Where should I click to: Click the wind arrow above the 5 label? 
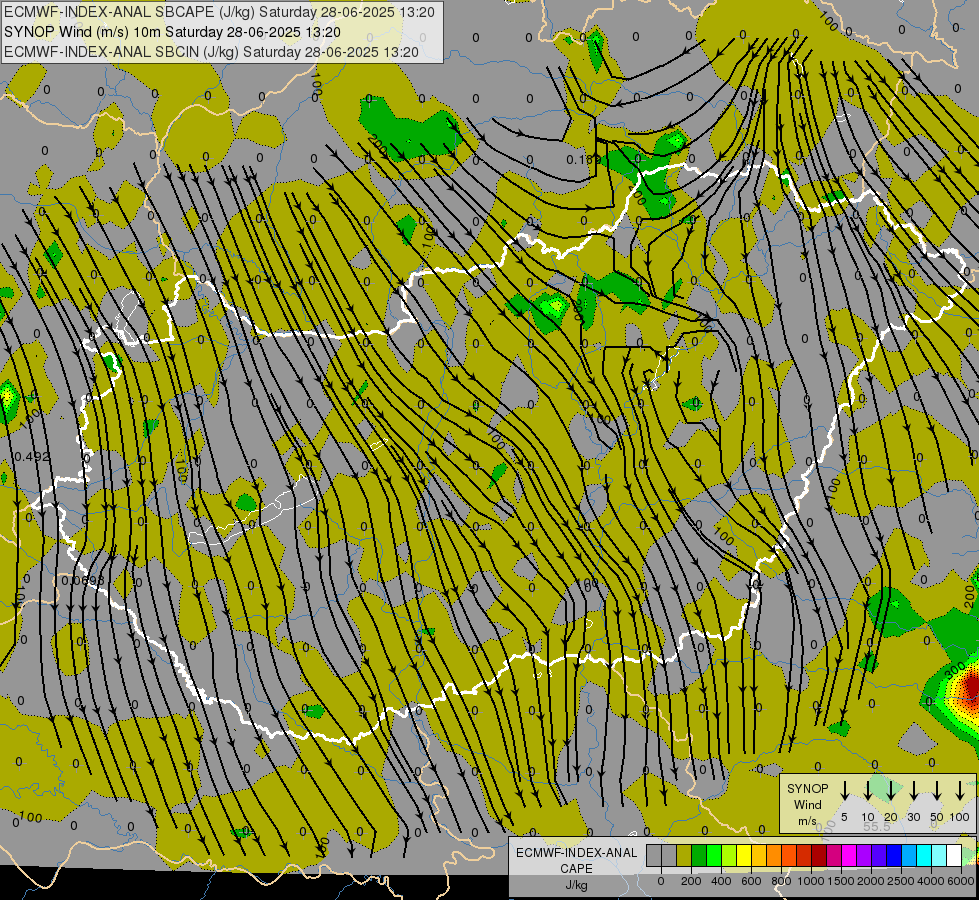point(844,791)
